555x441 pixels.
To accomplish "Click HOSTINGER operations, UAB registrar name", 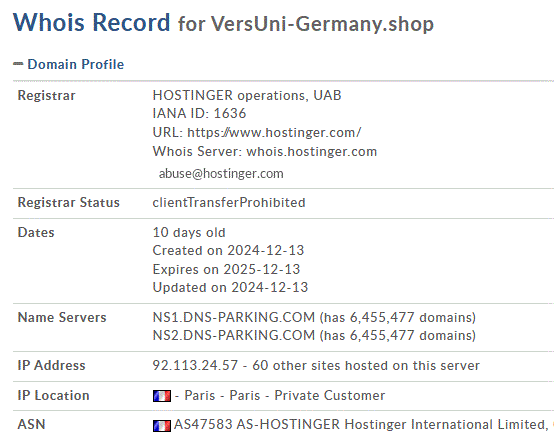I will [x=247, y=95].
